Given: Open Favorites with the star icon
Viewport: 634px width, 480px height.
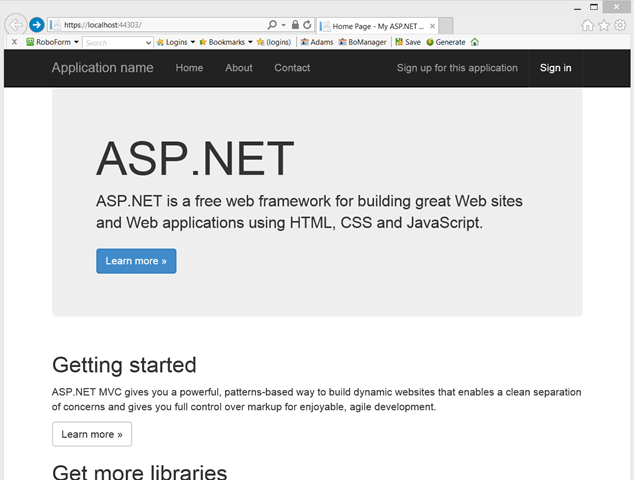Looking at the screenshot, I should 604,25.
